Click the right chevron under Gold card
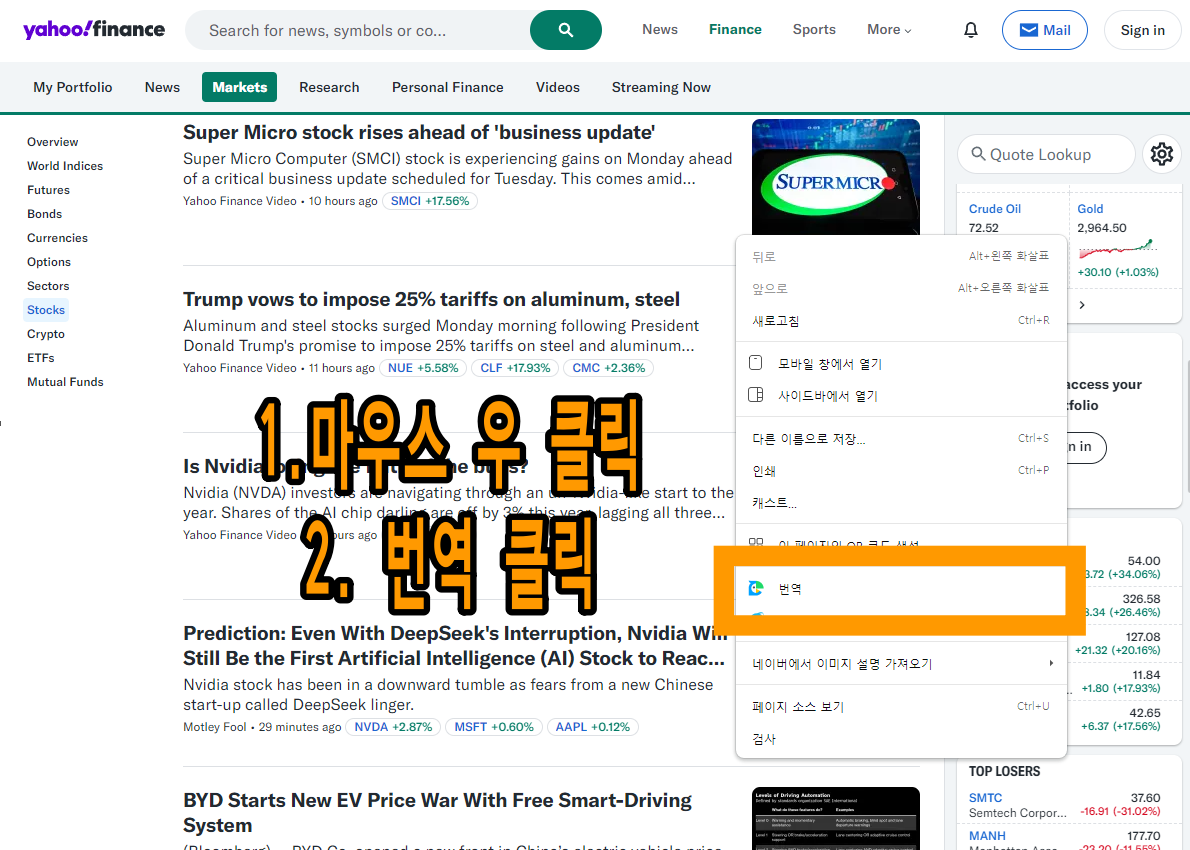This screenshot has width=1190, height=850. pyautogui.click(x=1082, y=305)
